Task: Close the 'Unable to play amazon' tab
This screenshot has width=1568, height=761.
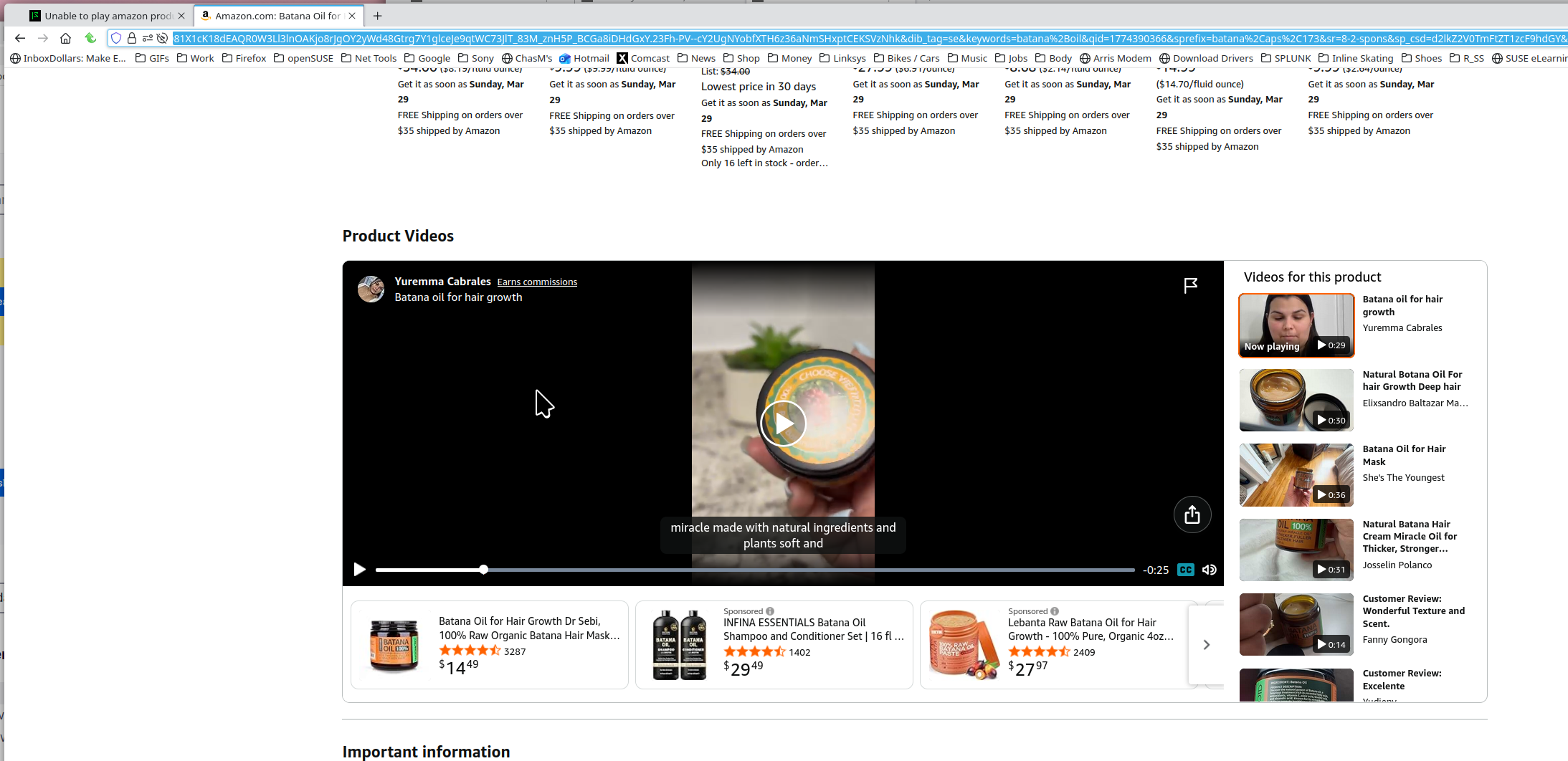Action: [x=181, y=16]
